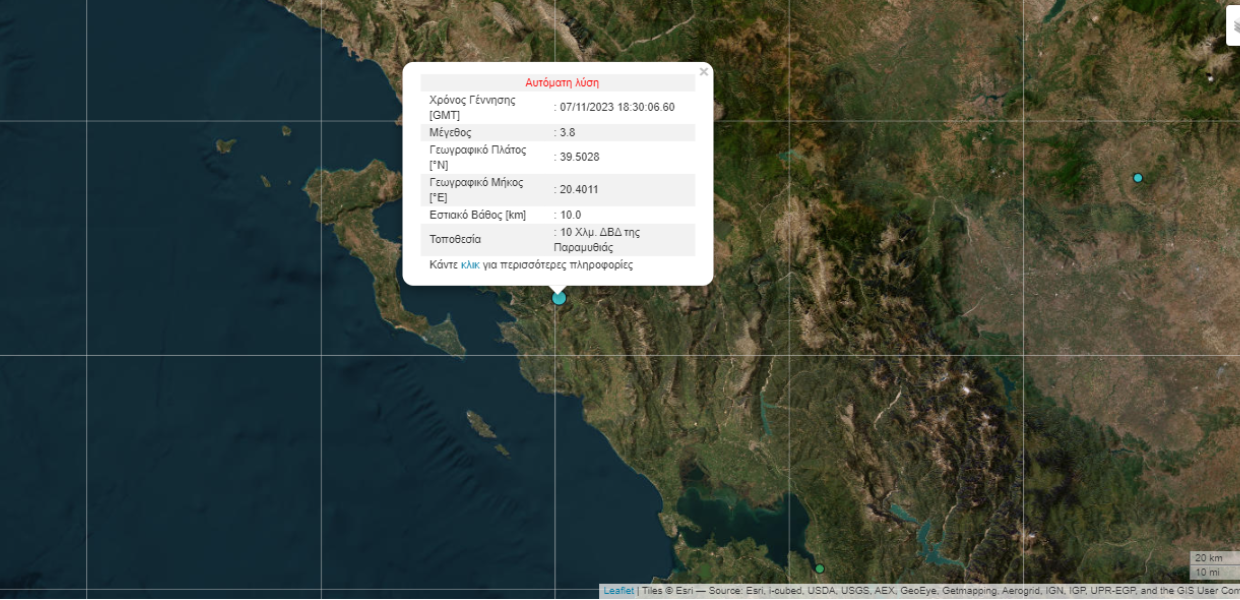The width and height of the screenshot is (1240, 600).
Task: Click the 20 km scale bar label
Action: pos(1208,558)
